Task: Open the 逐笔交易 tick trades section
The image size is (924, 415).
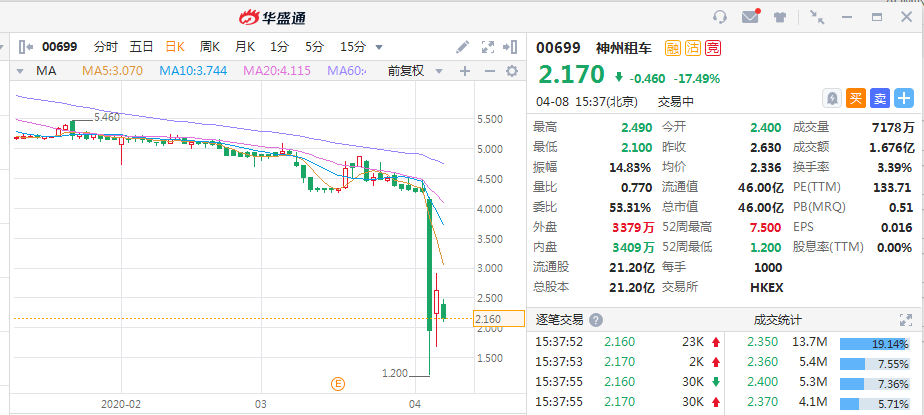Action: pos(559,320)
